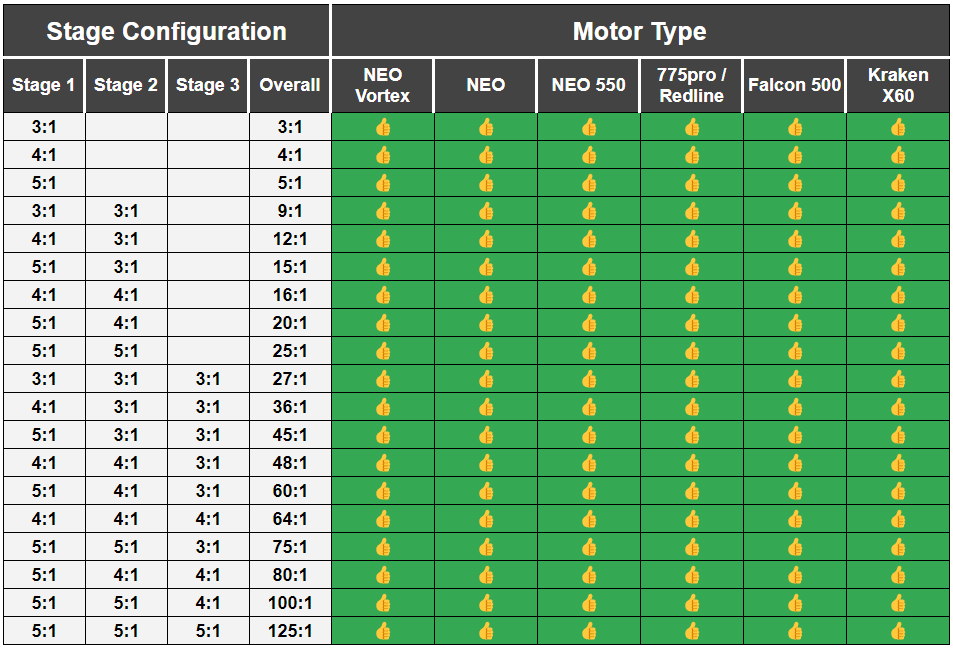The image size is (953, 648).
Task: Click Kraken X60 thumbs-up in 125:1 row
Action: (x=898, y=631)
